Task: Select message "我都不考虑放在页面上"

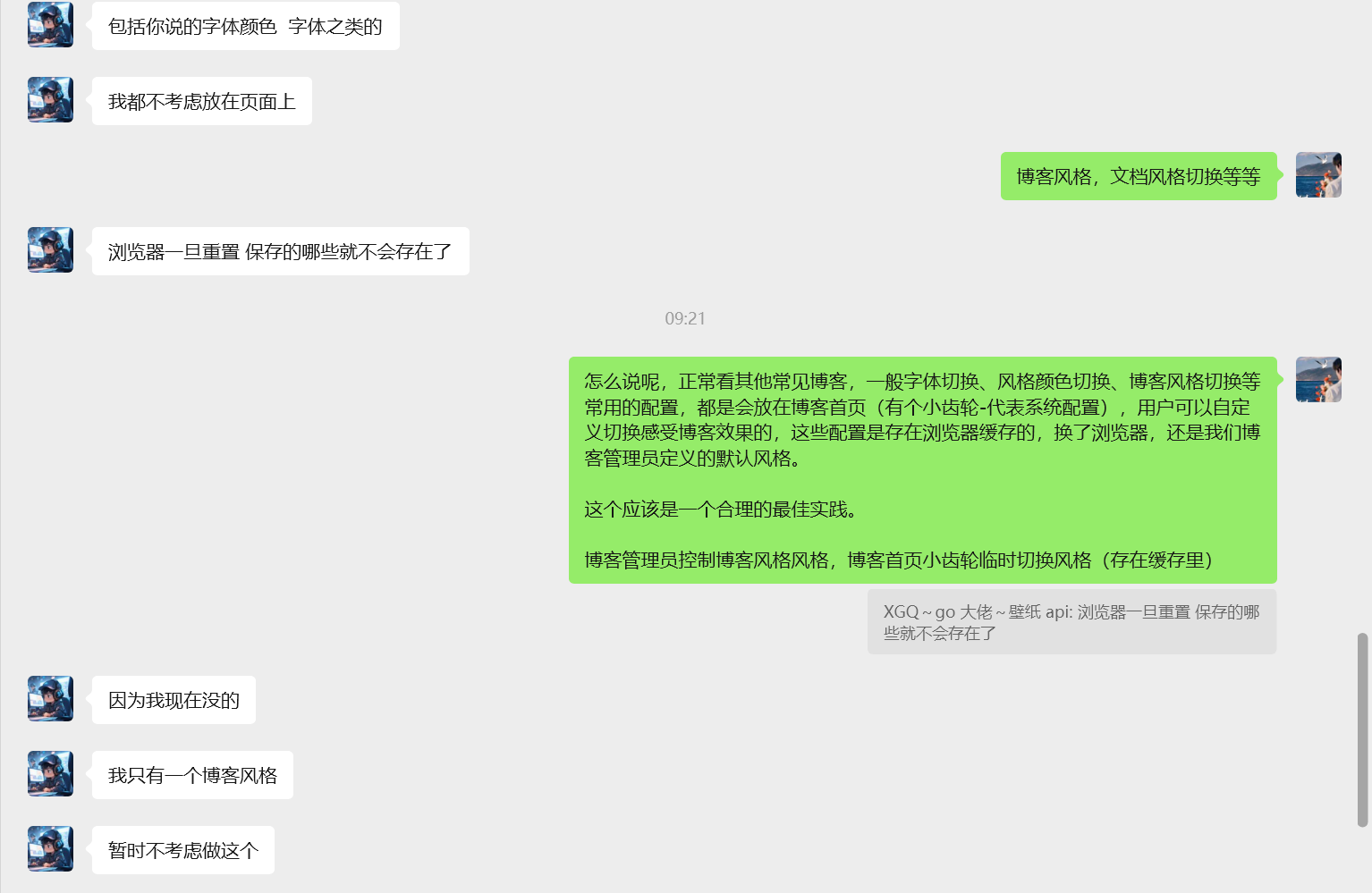Action: 202,101
